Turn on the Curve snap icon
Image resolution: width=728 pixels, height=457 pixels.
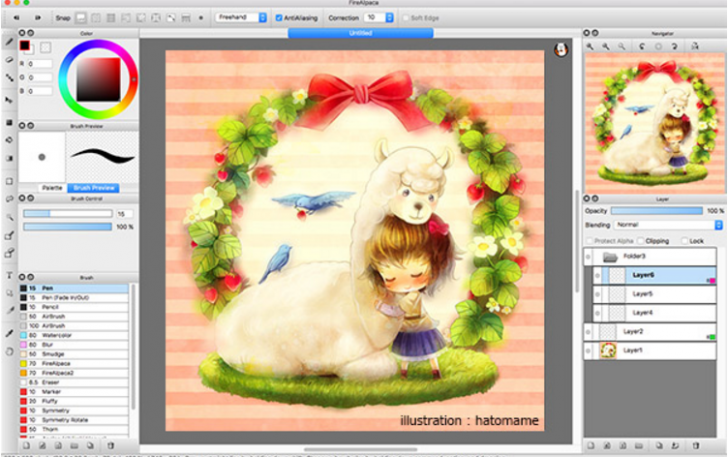tap(171, 18)
